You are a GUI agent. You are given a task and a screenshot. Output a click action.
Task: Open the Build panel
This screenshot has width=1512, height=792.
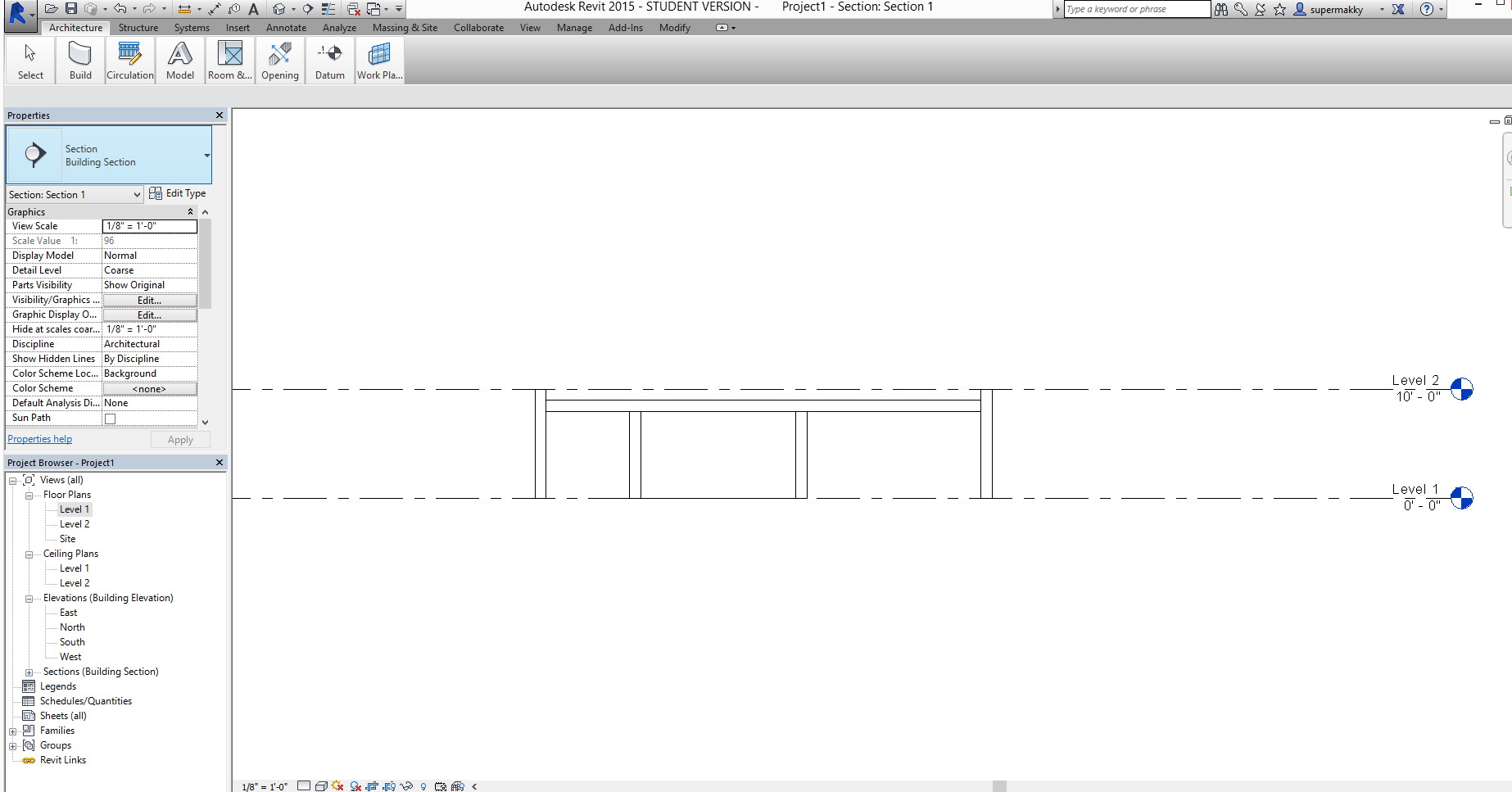point(80,61)
